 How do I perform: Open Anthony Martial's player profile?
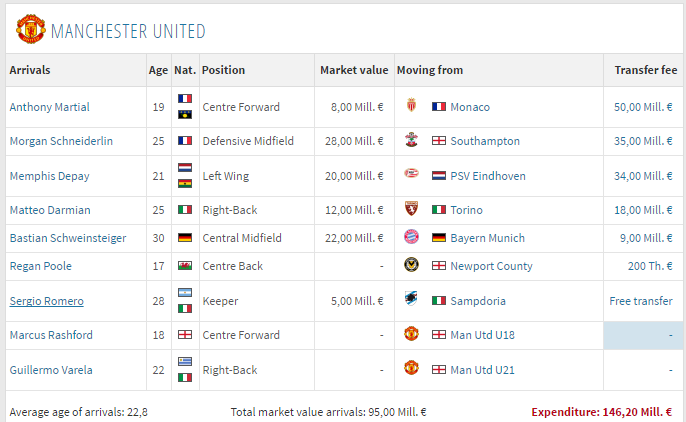(49, 107)
